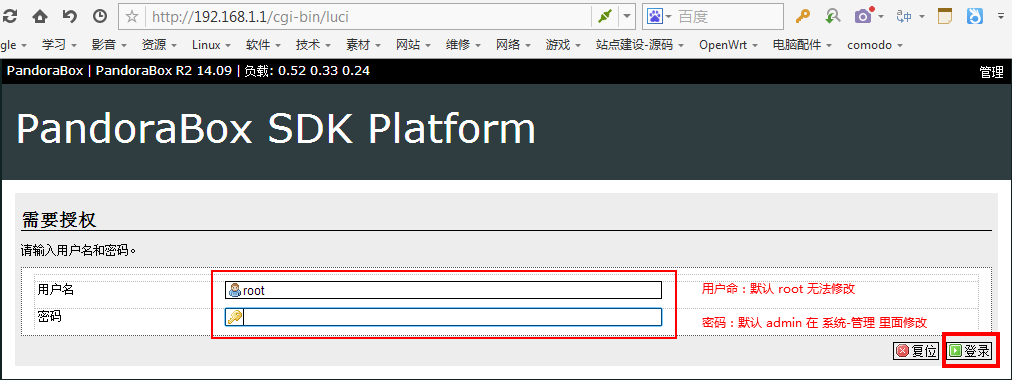Click the Baidu paw search-engine icon
The image size is (1012, 380).
[x=654, y=16]
